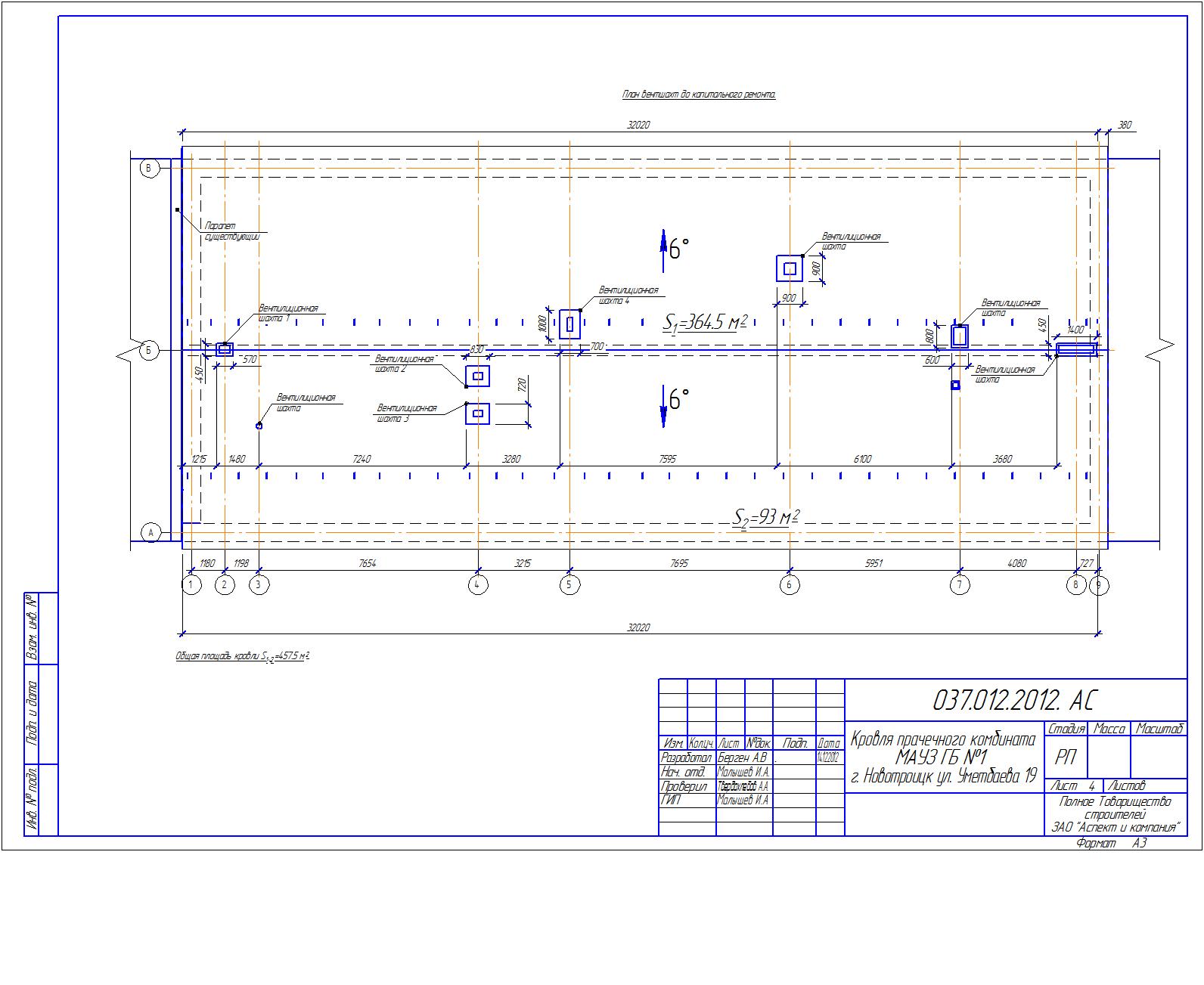
Task: Pick axis bubble 'А'
Action: click(150, 533)
